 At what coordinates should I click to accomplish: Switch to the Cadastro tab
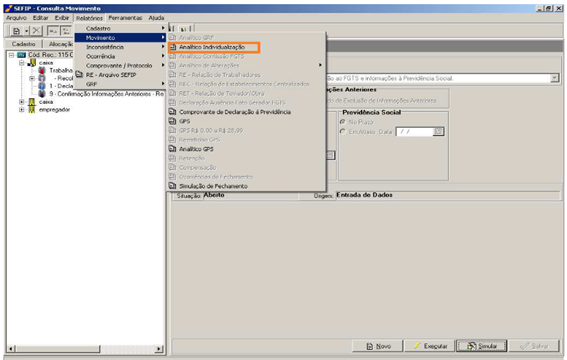[x=23, y=44]
